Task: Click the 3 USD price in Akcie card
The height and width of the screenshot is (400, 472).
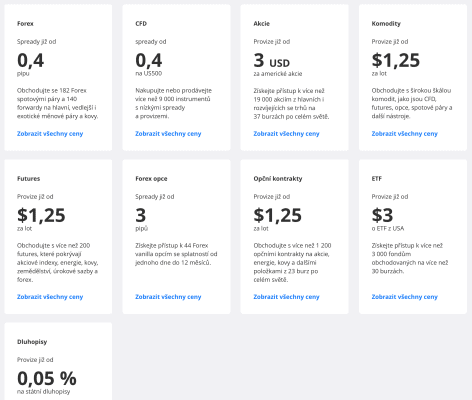Action: click(272, 61)
